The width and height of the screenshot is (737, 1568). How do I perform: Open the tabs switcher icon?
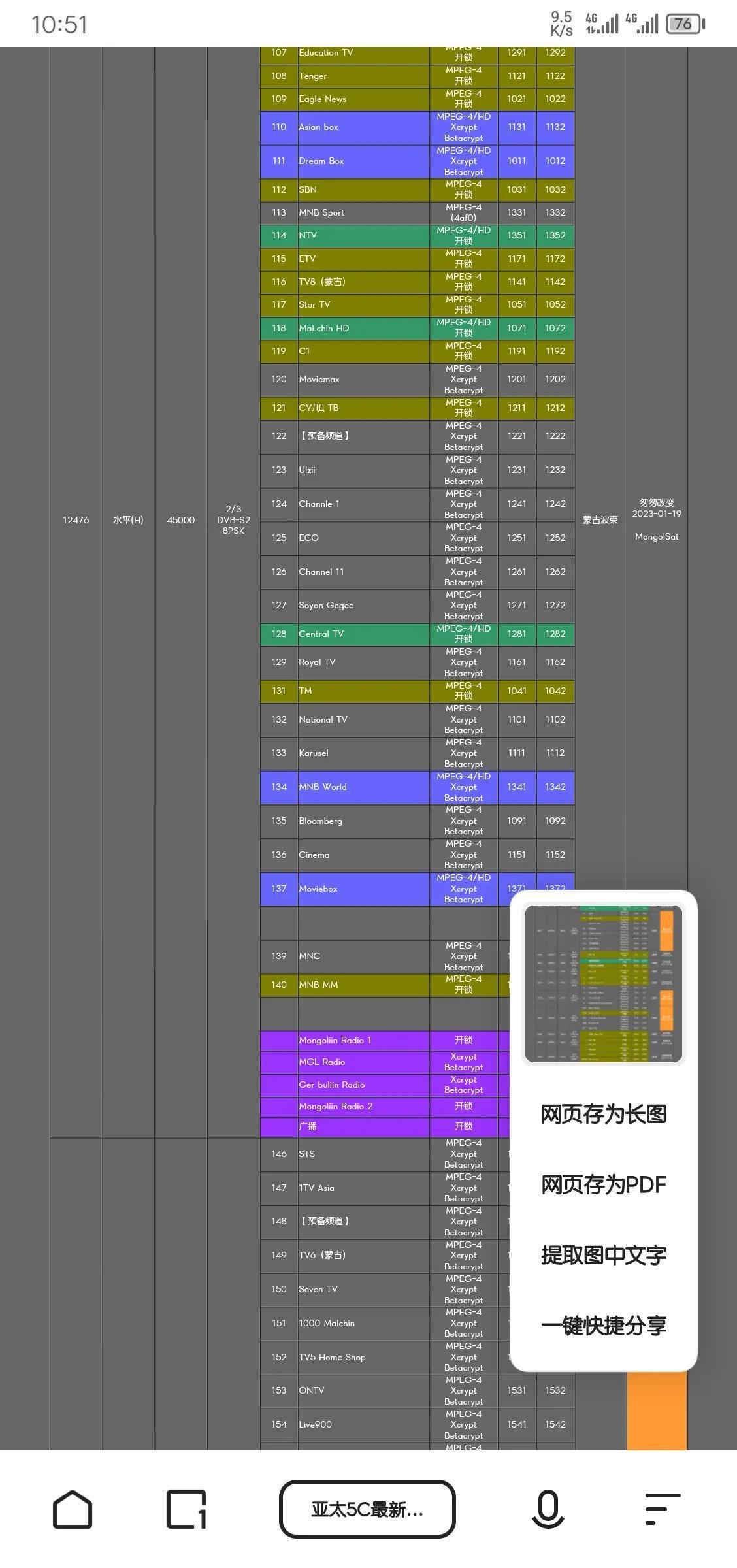click(x=186, y=1509)
